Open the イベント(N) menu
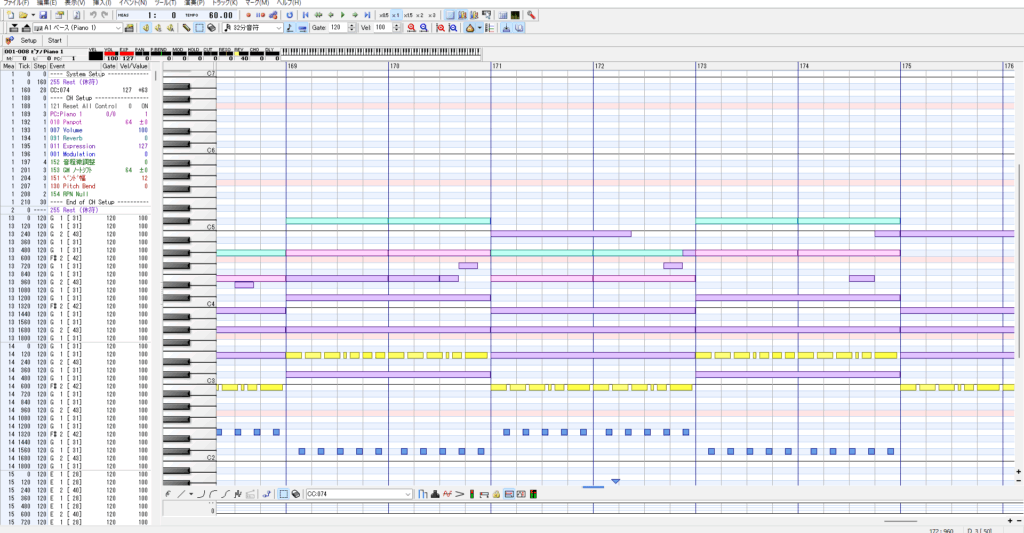Image resolution: width=1024 pixels, height=533 pixels. pos(133,3)
